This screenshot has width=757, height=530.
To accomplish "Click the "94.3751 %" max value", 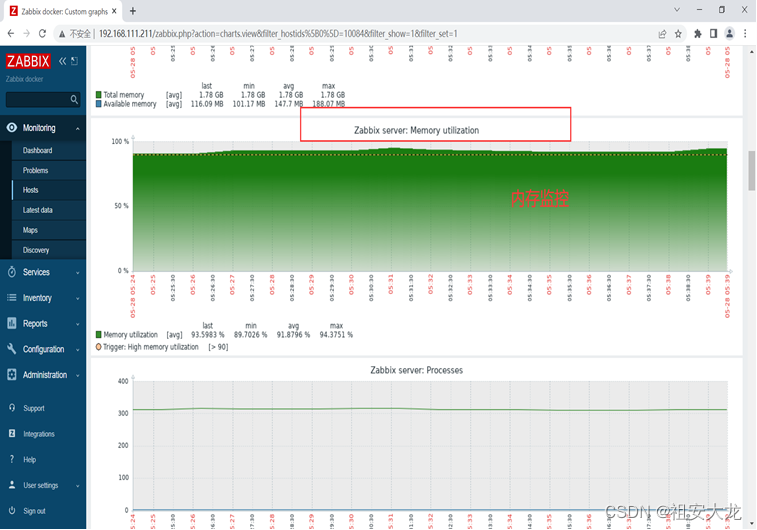I will click(x=336, y=335).
